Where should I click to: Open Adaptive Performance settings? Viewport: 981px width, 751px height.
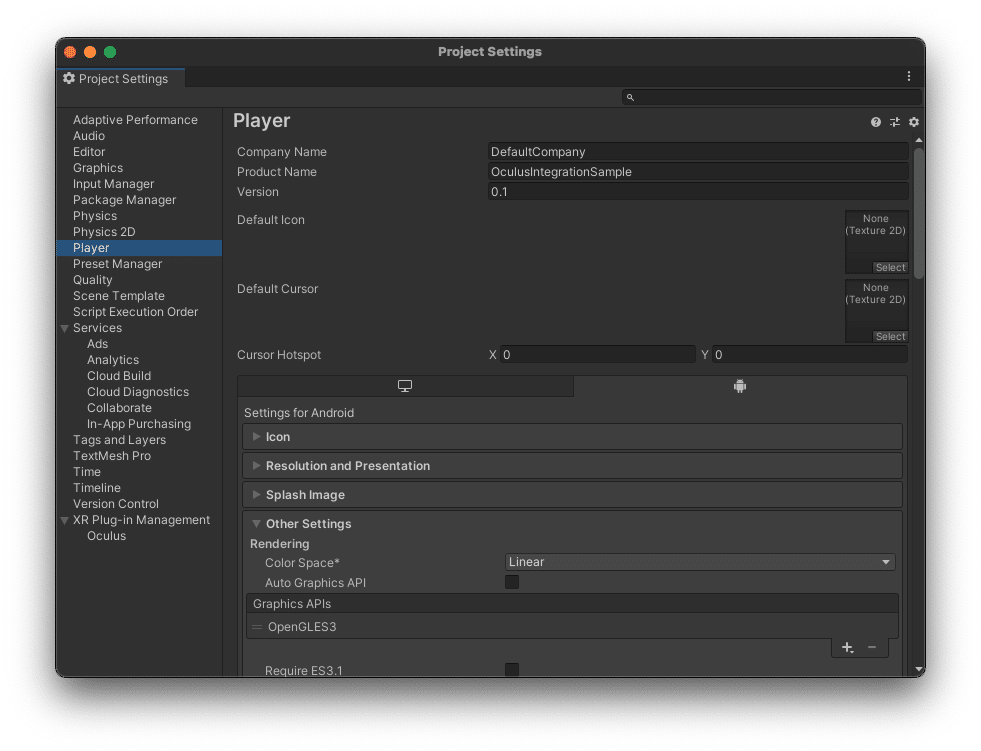(135, 120)
